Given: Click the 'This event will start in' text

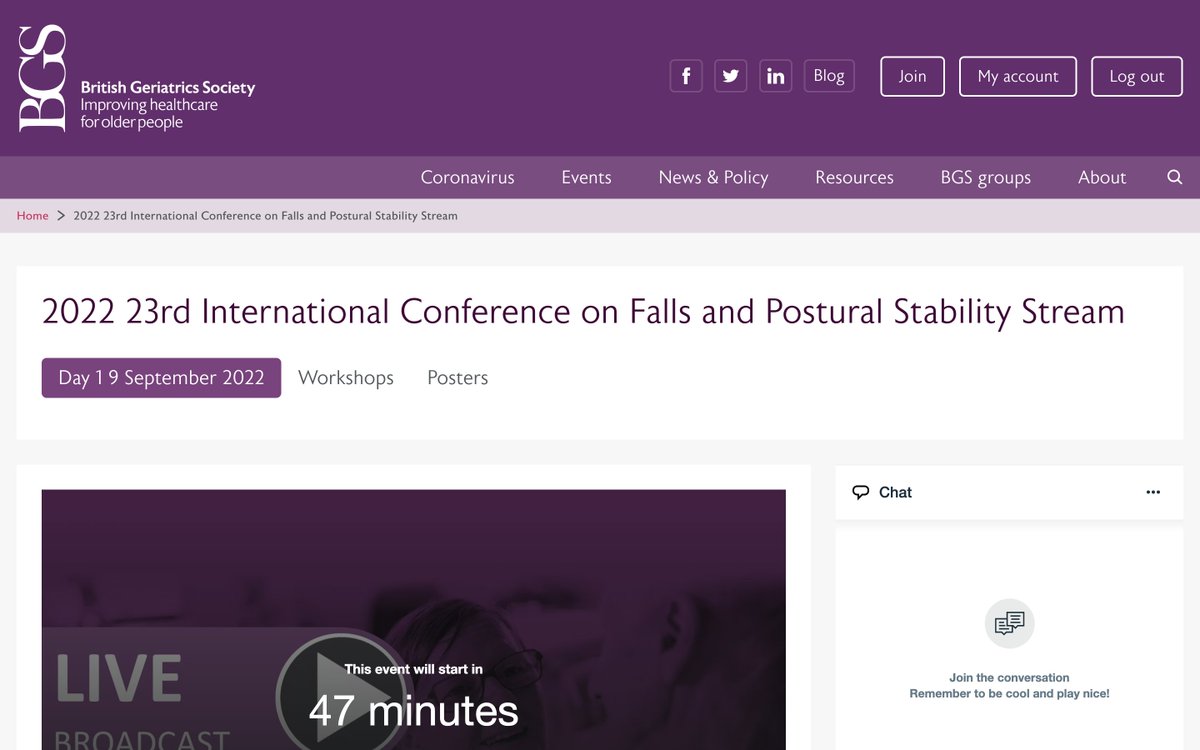Looking at the screenshot, I should (413, 669).
